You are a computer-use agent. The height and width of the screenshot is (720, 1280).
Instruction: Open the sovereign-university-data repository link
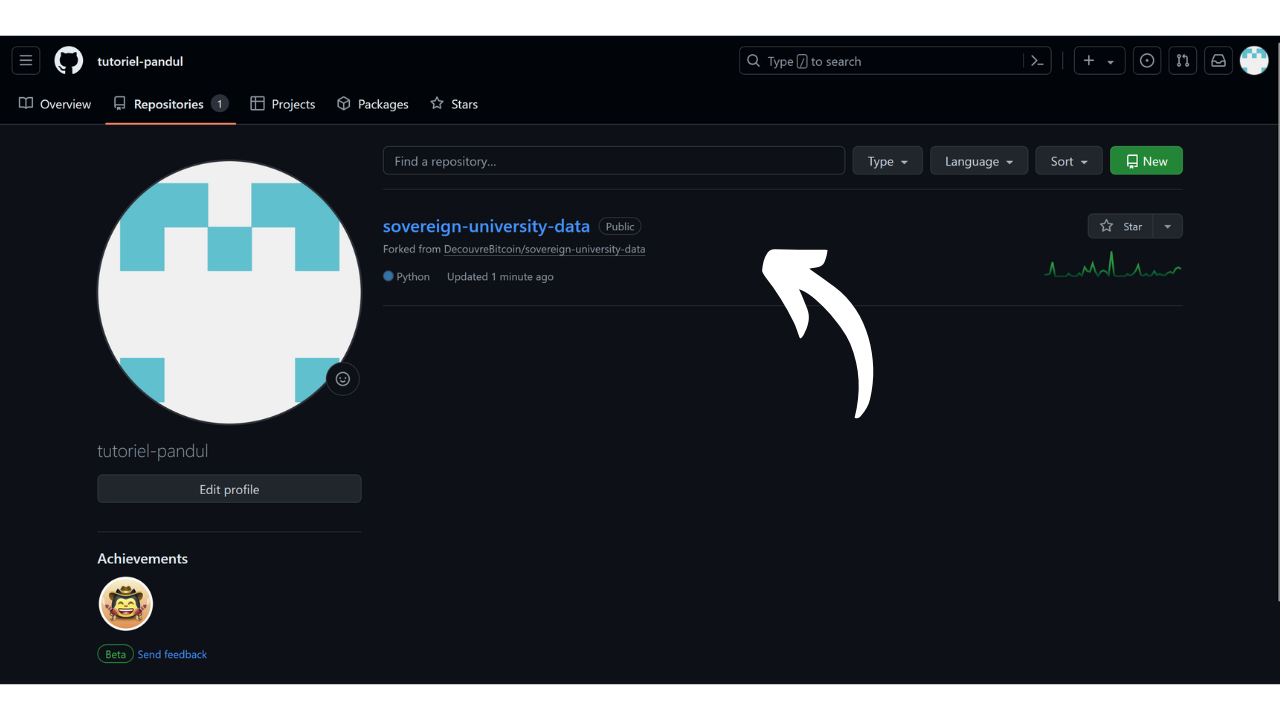(x=486, y=226)
